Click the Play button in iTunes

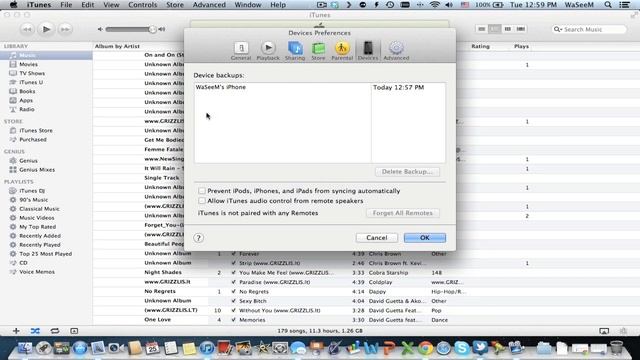click(46, 29)
